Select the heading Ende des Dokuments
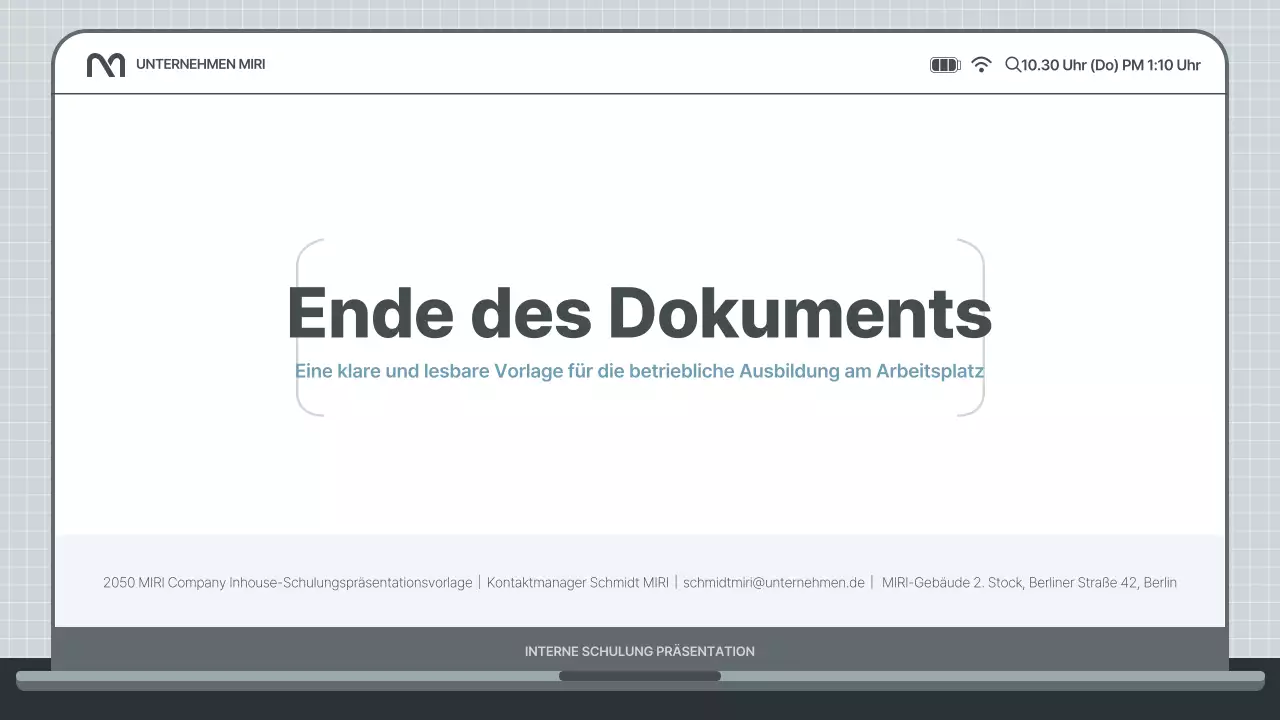 click(639, 313)
